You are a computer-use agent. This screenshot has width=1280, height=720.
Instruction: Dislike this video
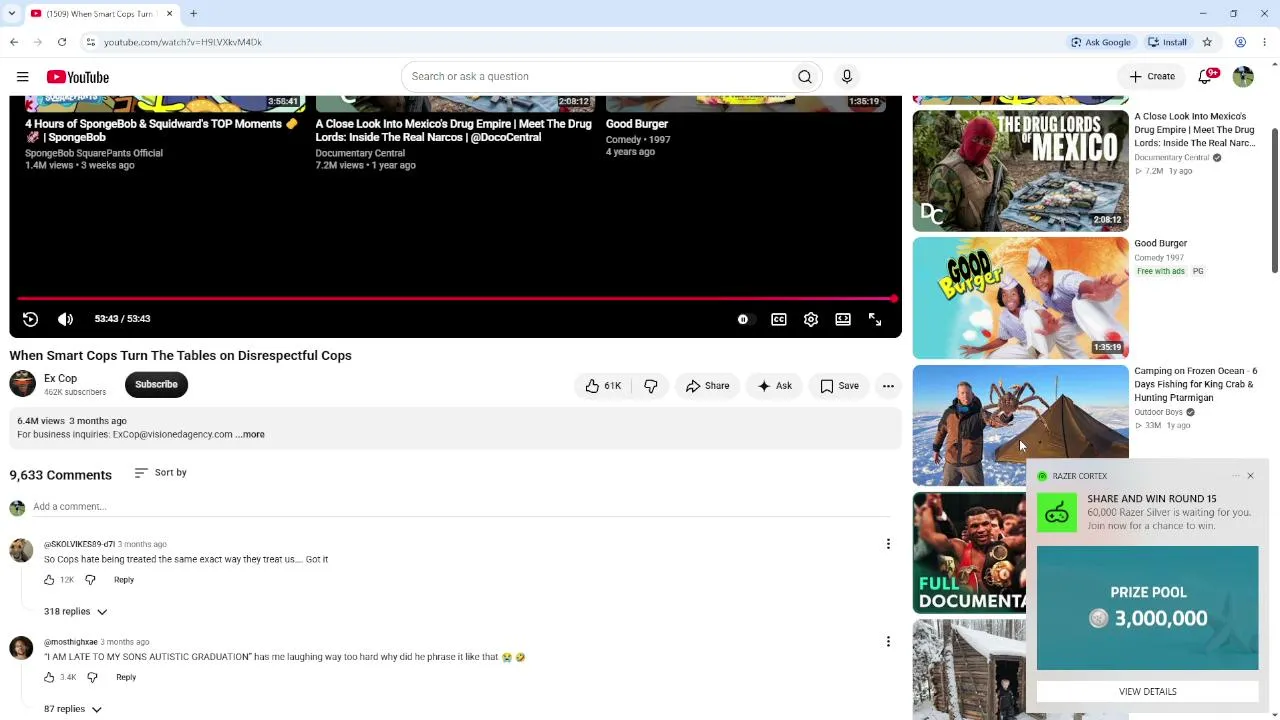651,386
